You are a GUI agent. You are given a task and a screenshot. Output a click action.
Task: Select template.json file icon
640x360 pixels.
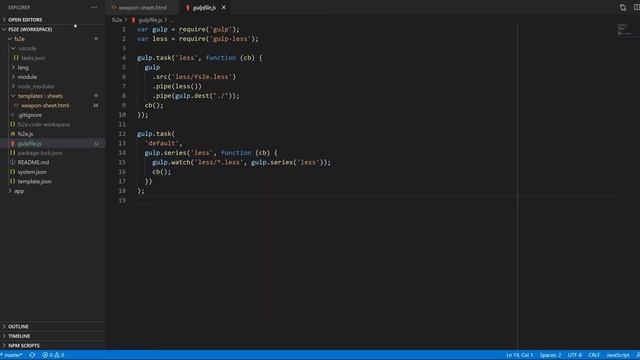(x=13, y=181)
